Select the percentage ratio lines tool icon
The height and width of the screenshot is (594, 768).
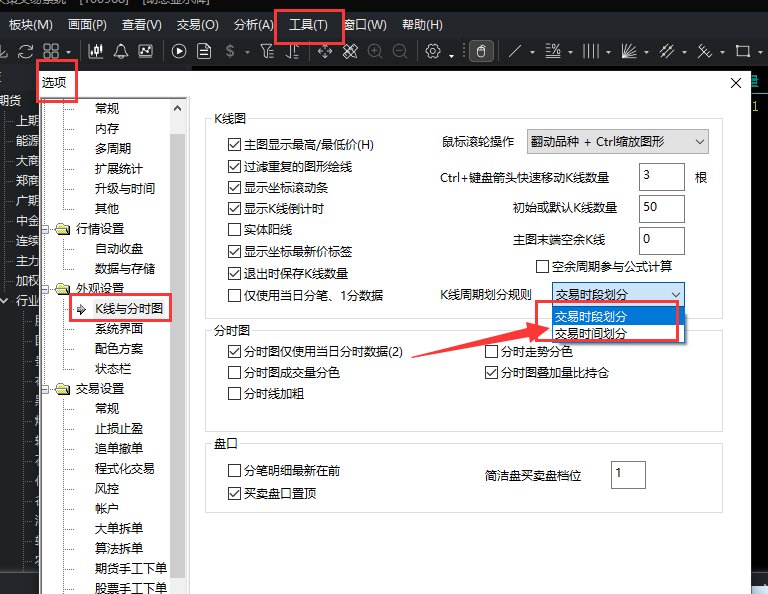[553, 51]
